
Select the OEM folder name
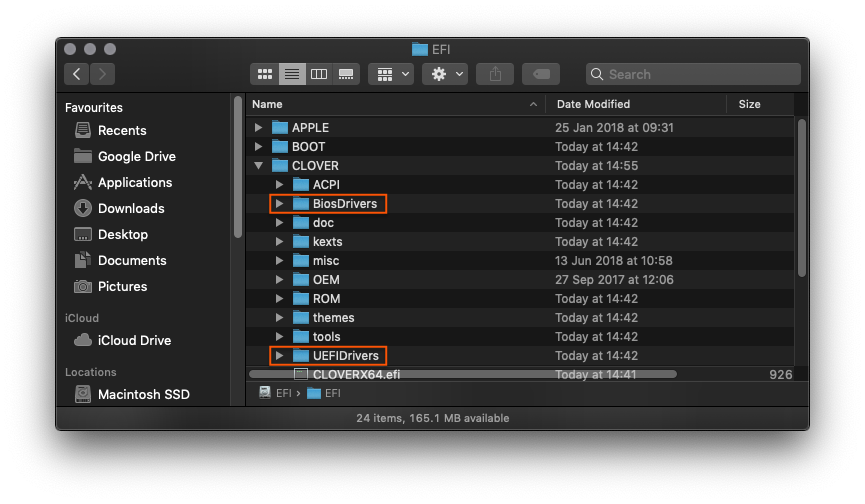[326, 280]
